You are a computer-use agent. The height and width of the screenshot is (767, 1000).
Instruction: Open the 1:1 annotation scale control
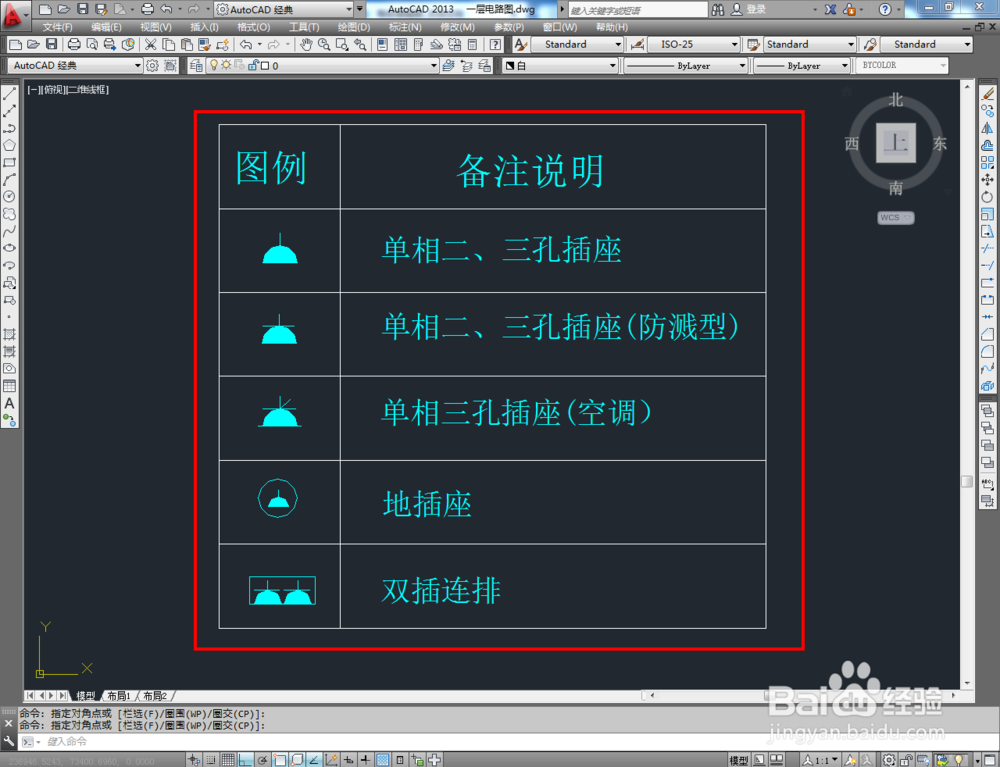point(820,760)
